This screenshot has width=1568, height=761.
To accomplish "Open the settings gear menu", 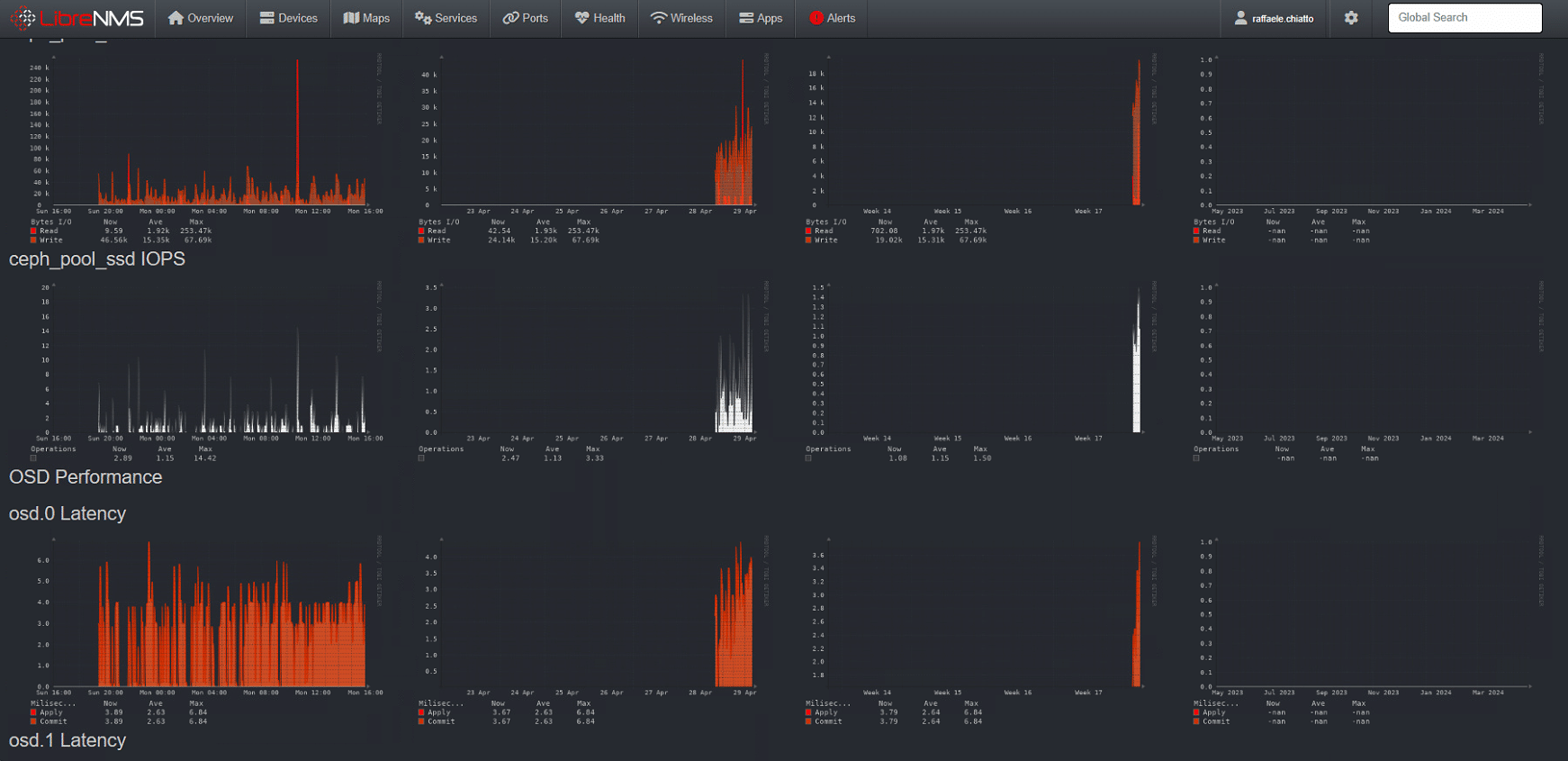I will 1351,18.
